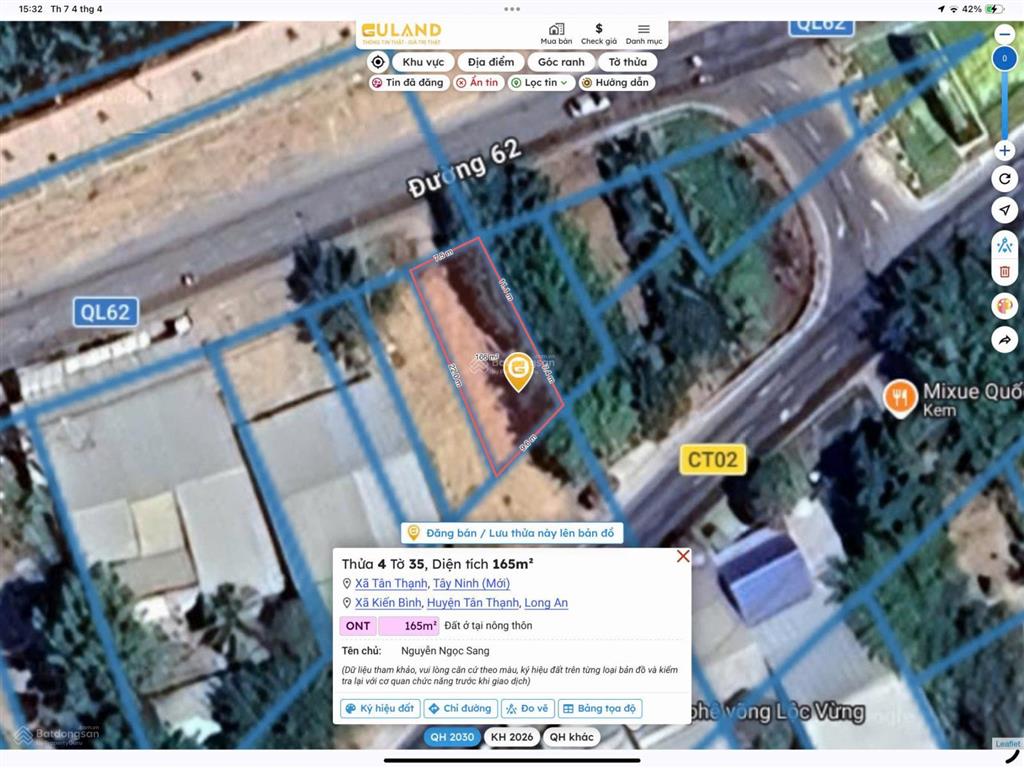1024x768 pixels.
Task: Click the owner name Nguyễn Ngọc Sang
Action: click(445, 650)
